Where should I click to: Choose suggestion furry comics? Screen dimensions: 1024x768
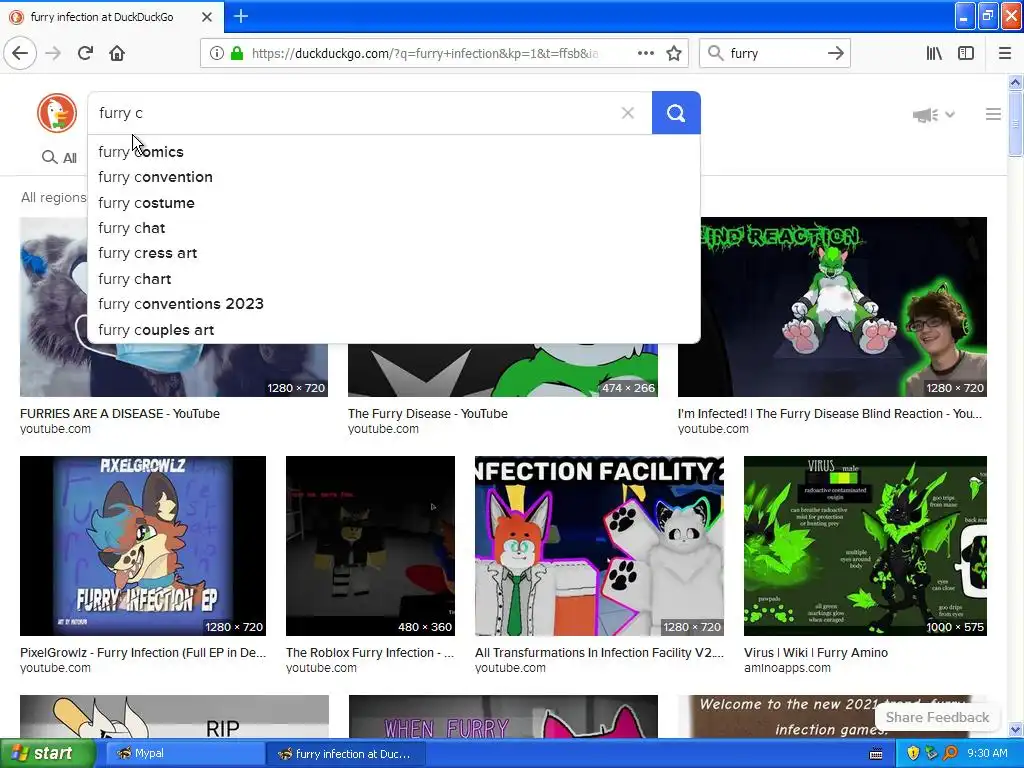pyautogui.click(x=394, y=152)
